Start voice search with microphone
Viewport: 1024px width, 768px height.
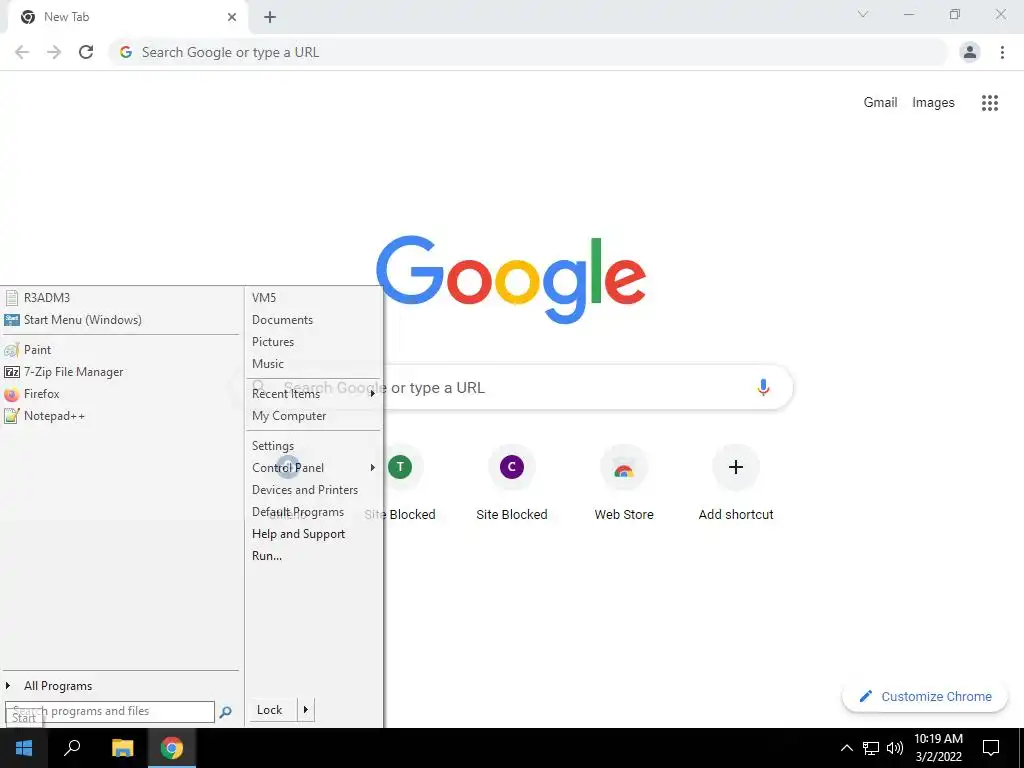point(763,387)
